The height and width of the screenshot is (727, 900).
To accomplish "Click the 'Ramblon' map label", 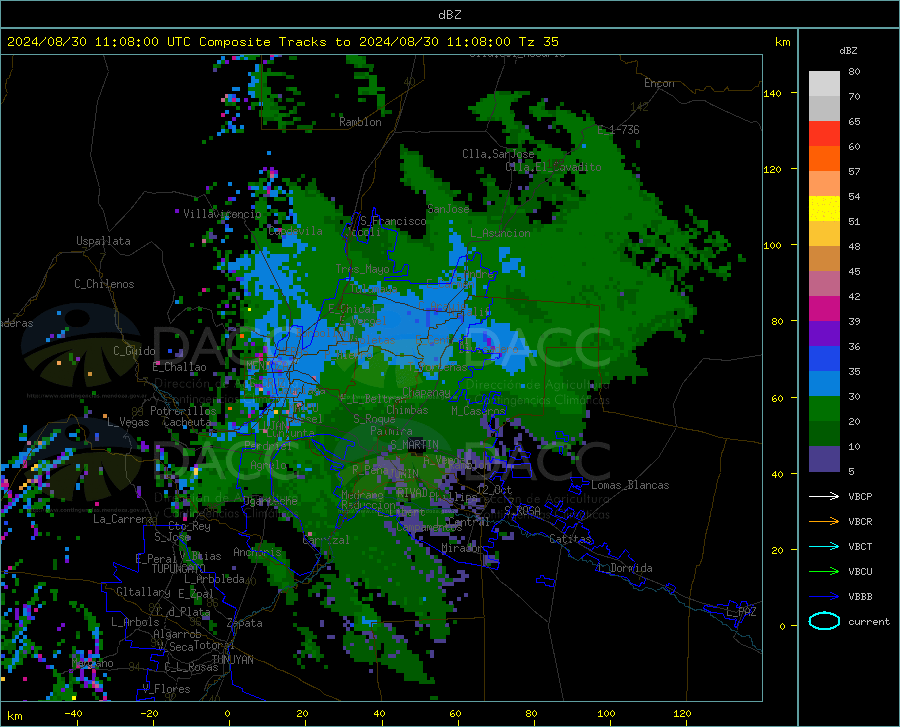I will pyautogui.click(x=360, y=122).
